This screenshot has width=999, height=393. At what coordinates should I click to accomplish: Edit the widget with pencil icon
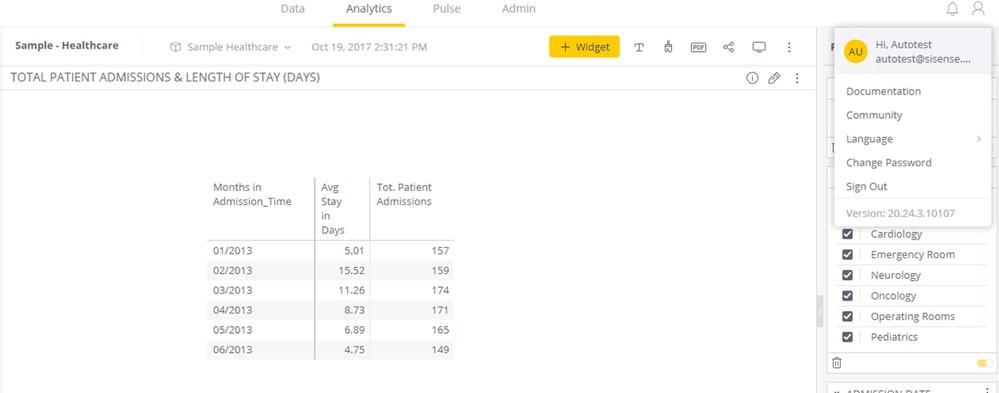coord(774,78)
